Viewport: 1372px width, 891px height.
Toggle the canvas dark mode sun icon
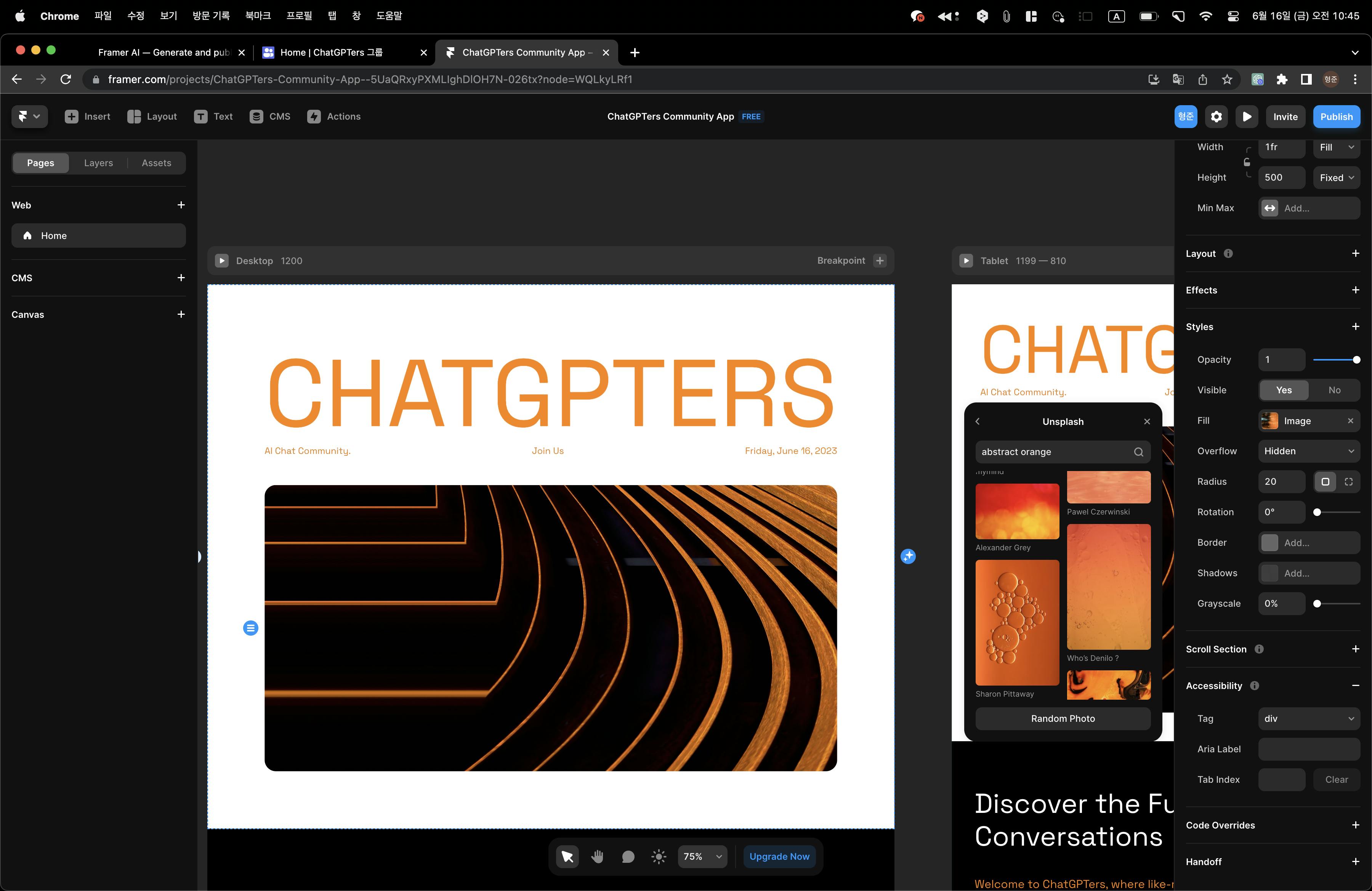click(x=658, y=856)
